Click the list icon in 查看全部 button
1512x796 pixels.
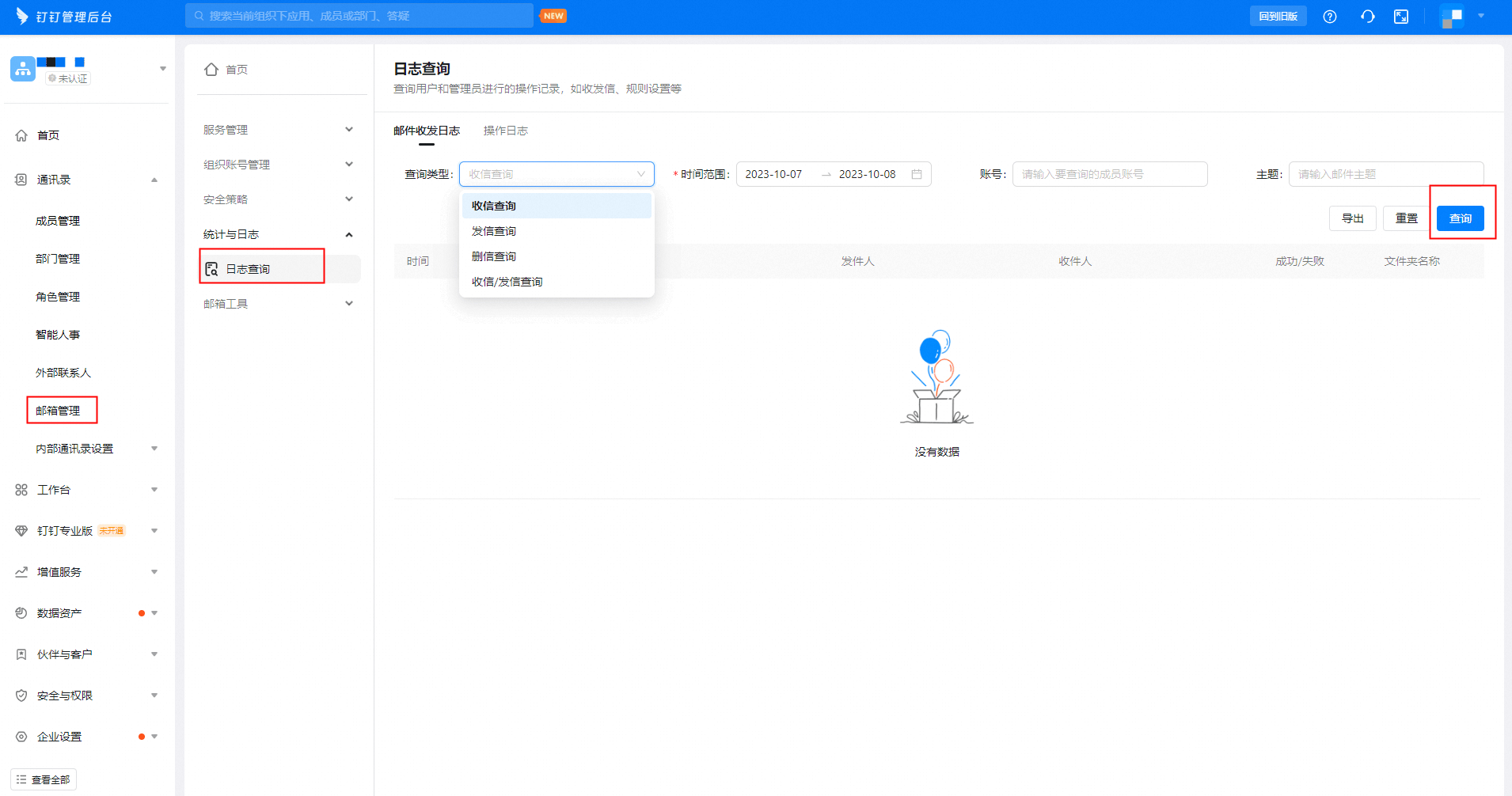tap(21, 779)
